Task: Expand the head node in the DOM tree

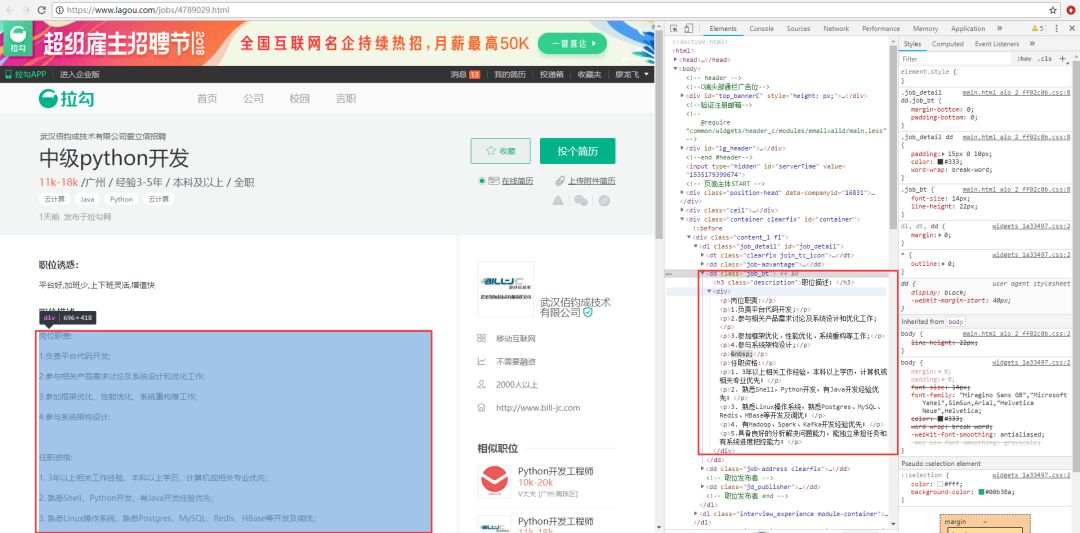Action: pos(676,60)
